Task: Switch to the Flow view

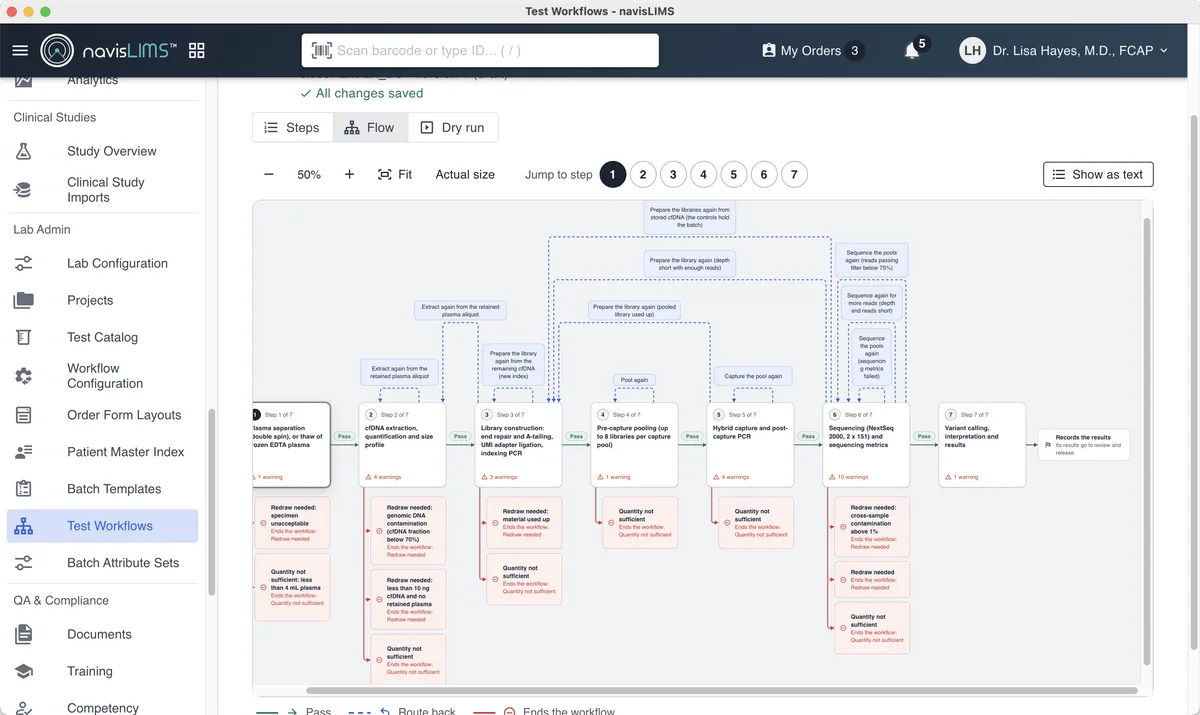Action: [369, 127]
